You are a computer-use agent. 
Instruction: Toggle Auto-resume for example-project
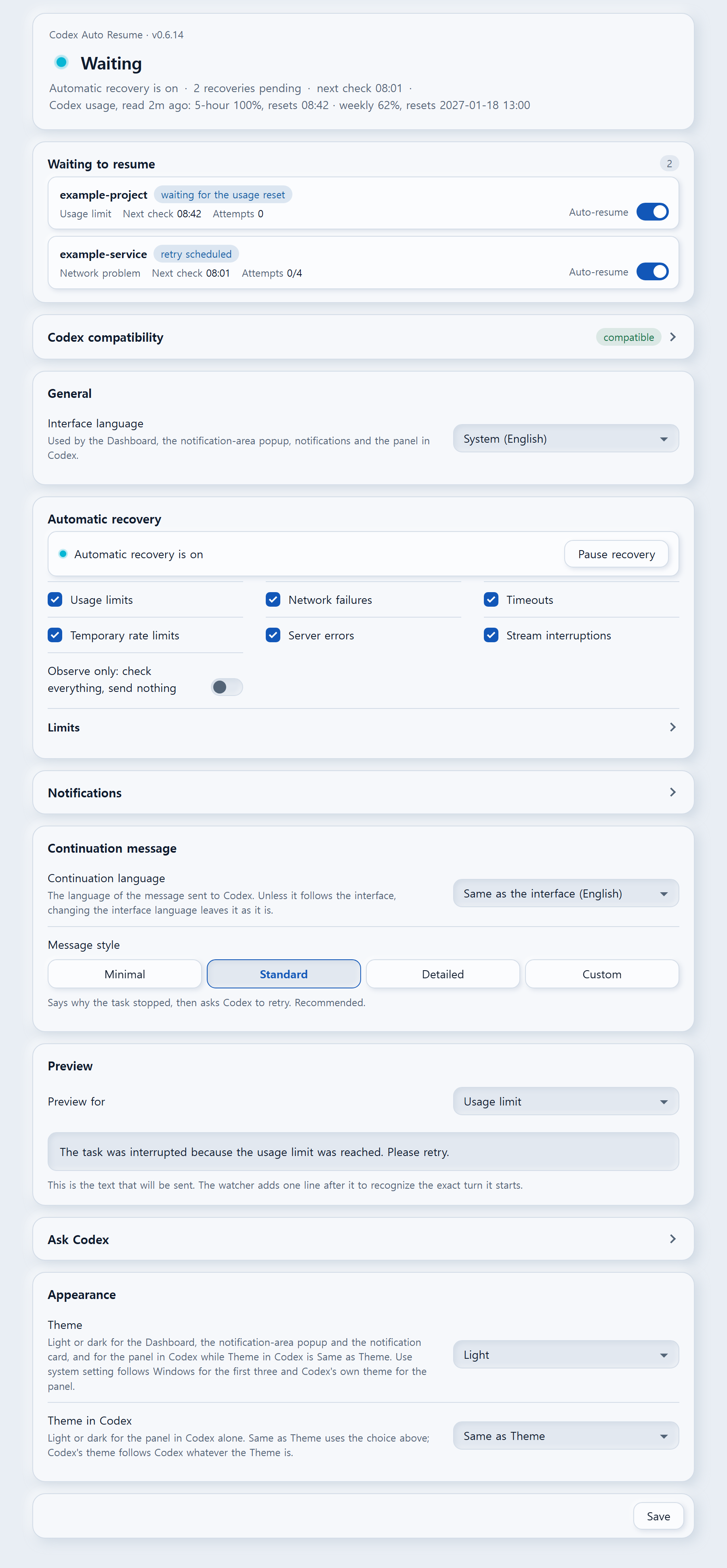(652, 212)
